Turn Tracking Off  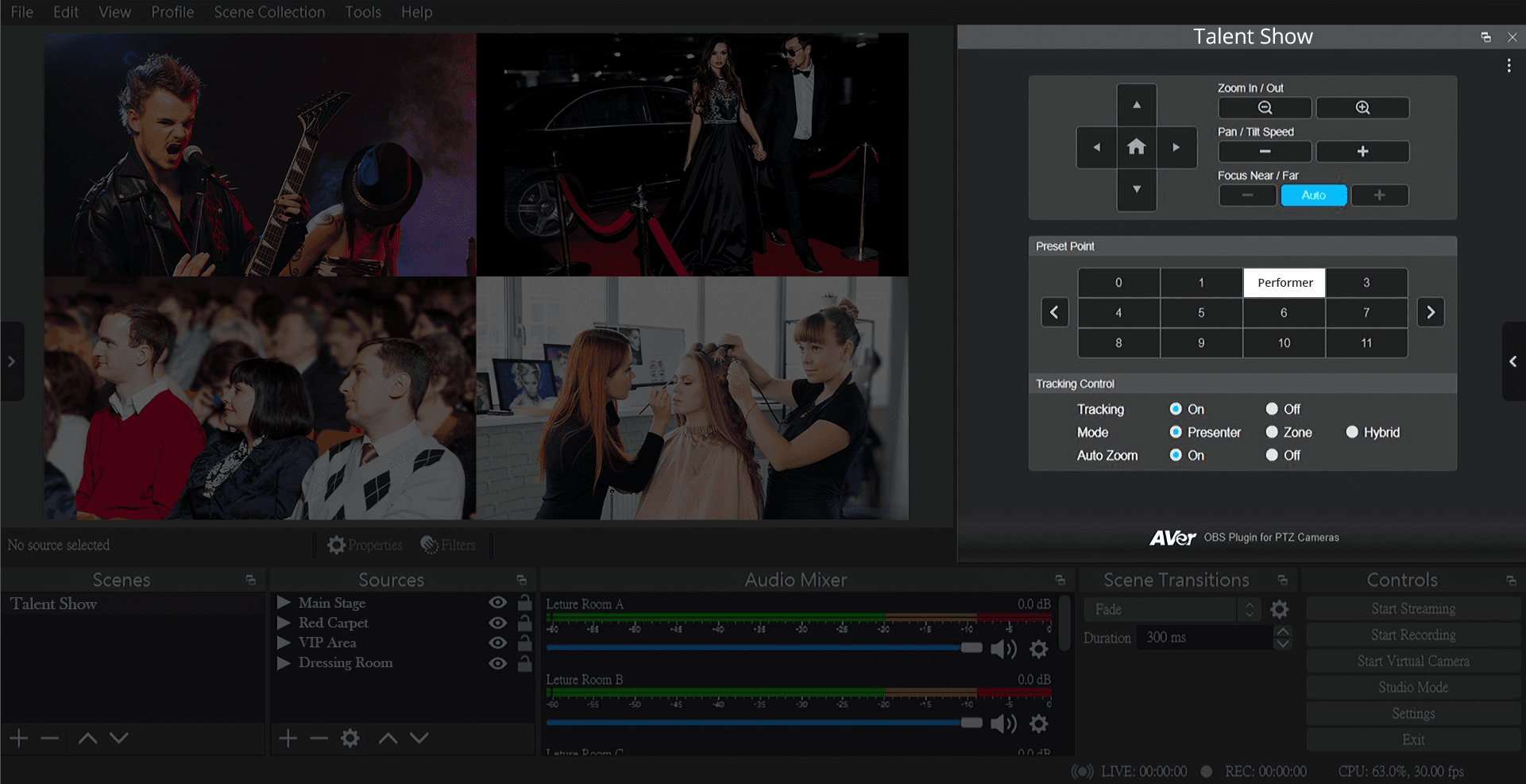pos(1272,409)
